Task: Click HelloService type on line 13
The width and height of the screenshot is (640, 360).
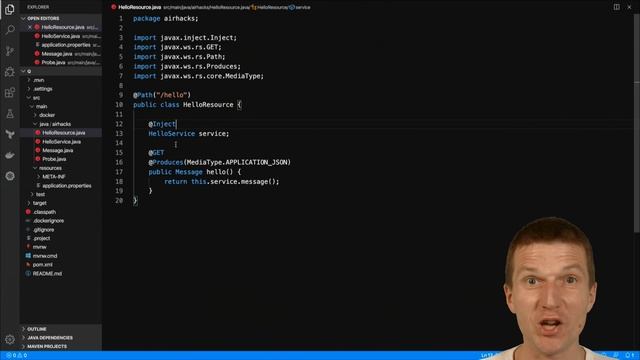Action: pyautogui.click(x=171, y=133)
